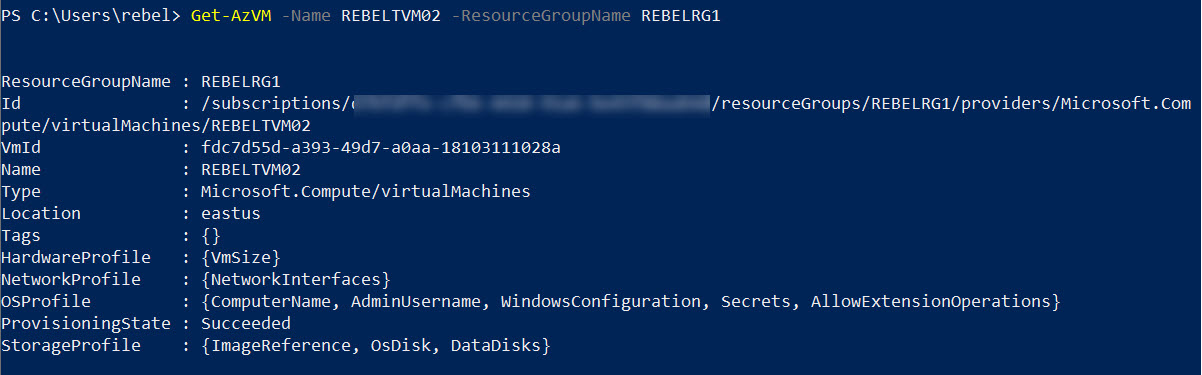Click the ProvisioningState Succeeded value

[x=246, y=324]
